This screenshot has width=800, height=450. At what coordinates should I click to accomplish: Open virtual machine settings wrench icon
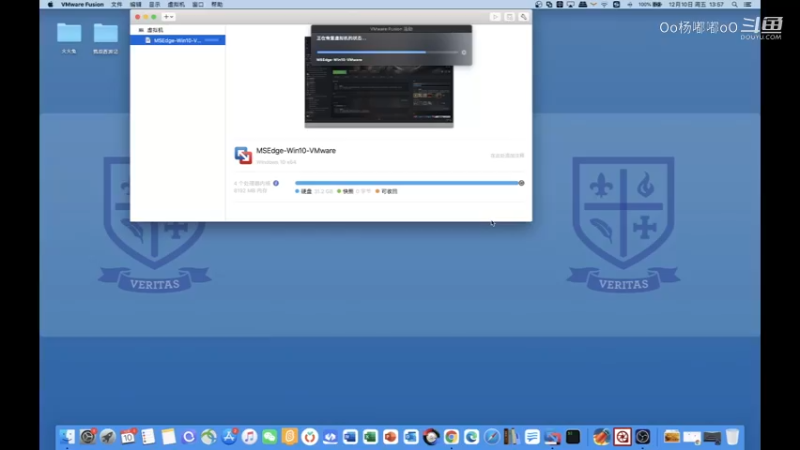523,17
